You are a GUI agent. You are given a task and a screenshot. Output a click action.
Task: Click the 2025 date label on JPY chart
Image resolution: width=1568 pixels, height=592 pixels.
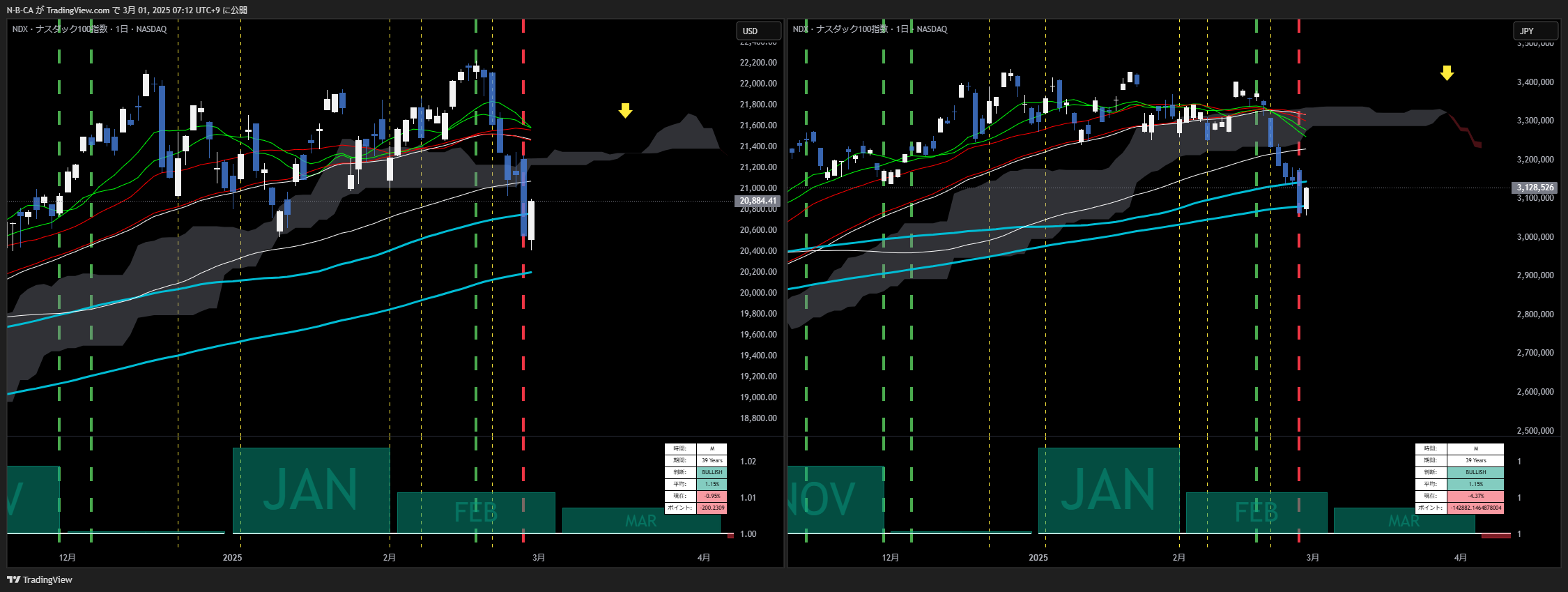(x=1038, y=558)
